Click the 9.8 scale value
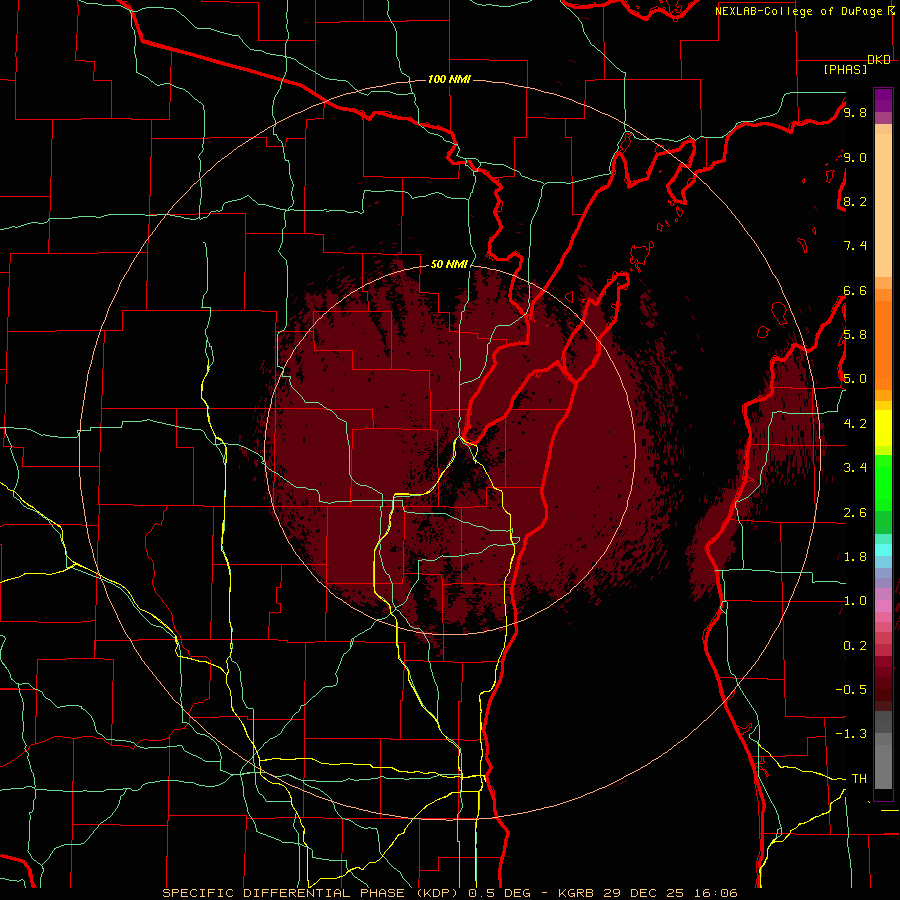The height and width of the screenshot is (900, 900). (x=855, y=112)
